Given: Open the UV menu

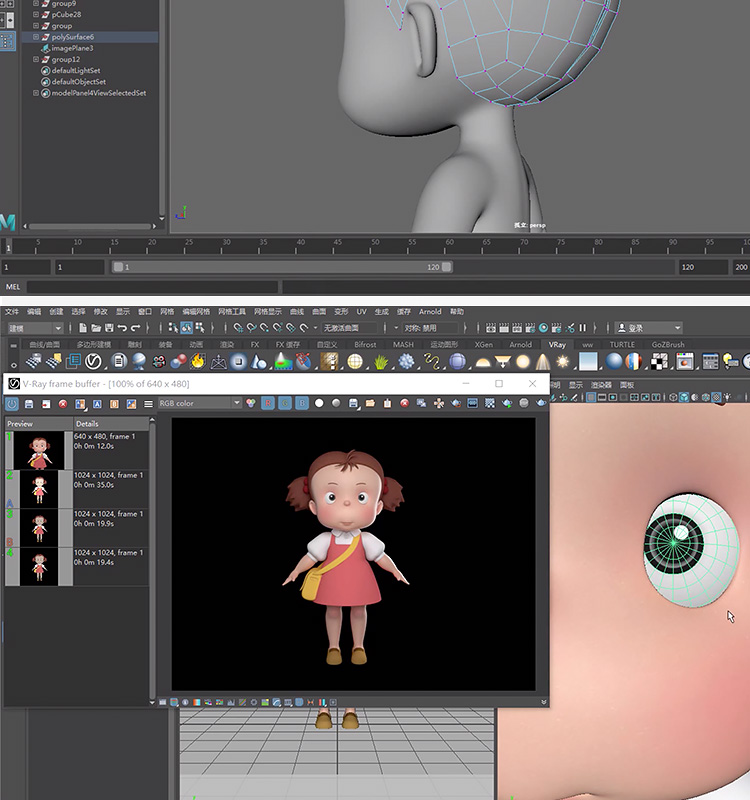Looking at the screenshot, I should pos(361,311).
